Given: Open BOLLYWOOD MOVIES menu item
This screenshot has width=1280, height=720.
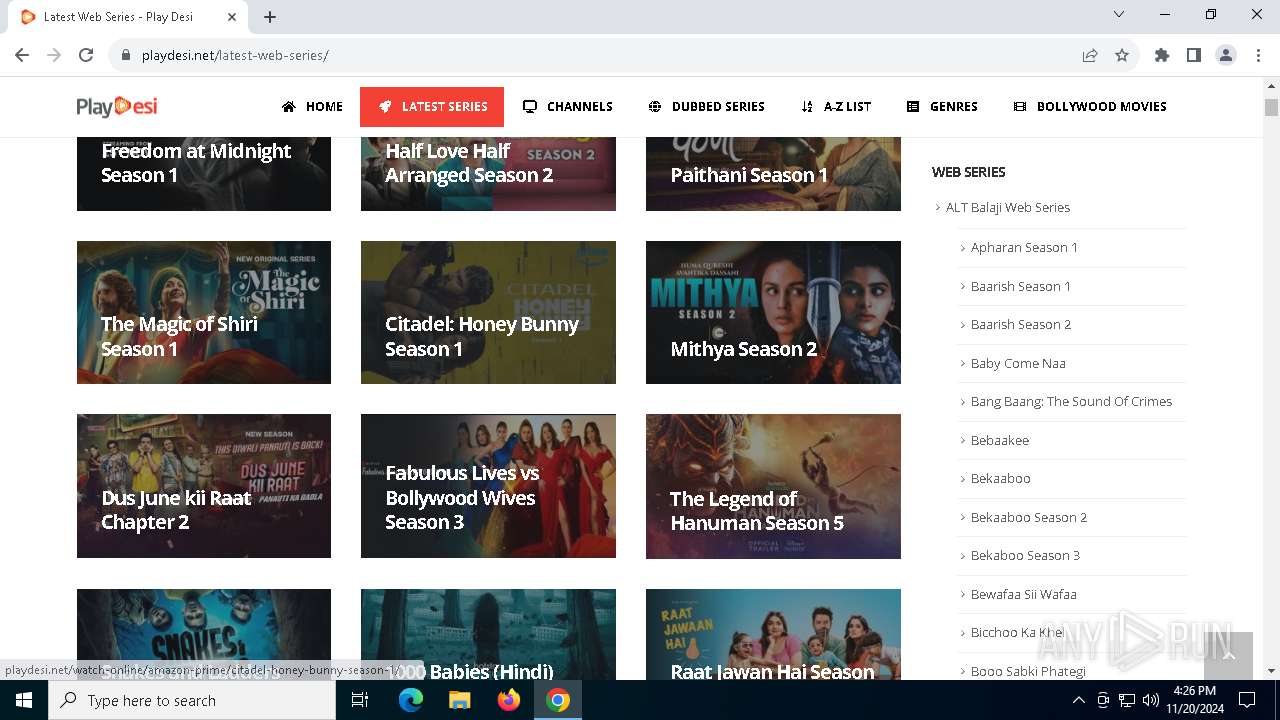Looking at the screenshot, I should pos(1090,106).
